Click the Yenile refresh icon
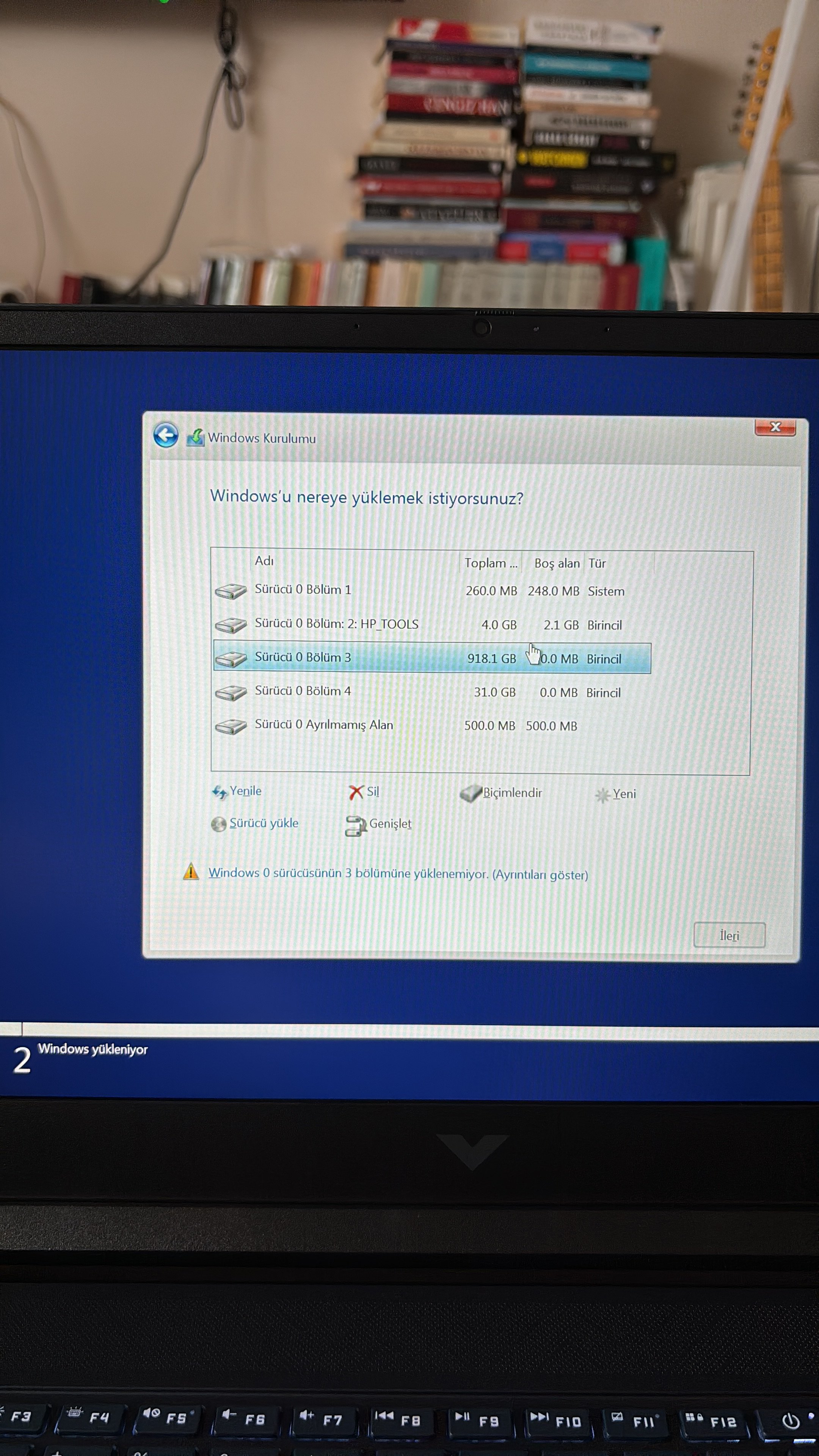 coord(219,792)
